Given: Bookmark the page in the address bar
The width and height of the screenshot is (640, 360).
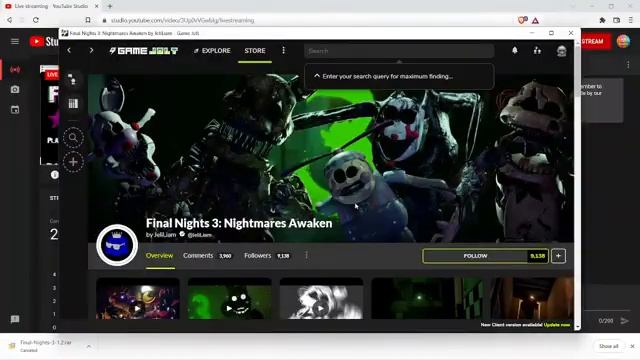Looking at the screenshot, I should click(x=88, y=20).
